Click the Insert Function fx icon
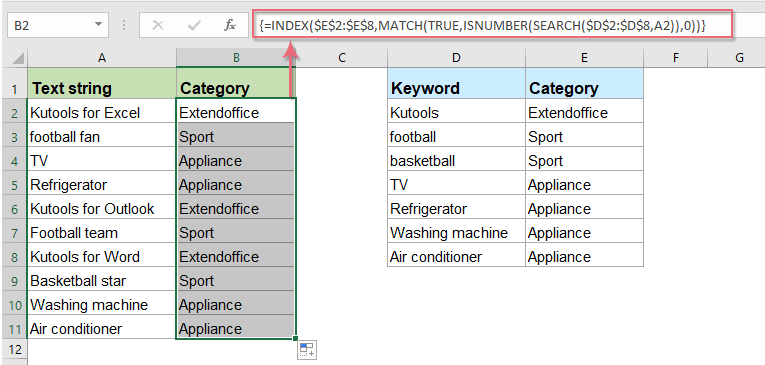Image resolution: width=765 pixels, height=365 pixels. click(x=230, y=25)
